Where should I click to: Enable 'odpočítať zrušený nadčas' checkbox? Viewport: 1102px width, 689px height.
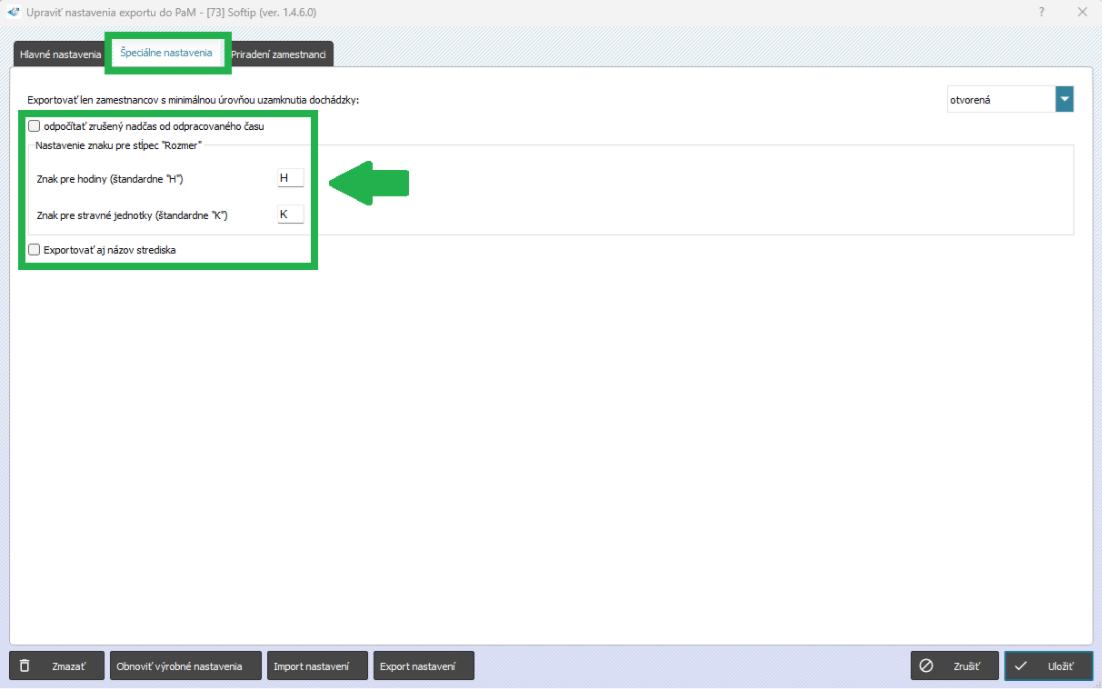(35, 127)
